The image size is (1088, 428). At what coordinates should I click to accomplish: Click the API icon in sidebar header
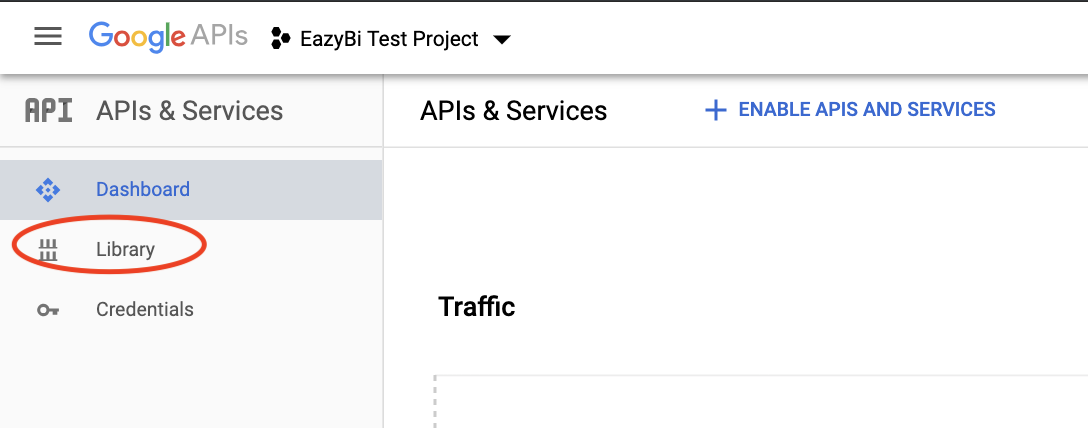[48, 111]
